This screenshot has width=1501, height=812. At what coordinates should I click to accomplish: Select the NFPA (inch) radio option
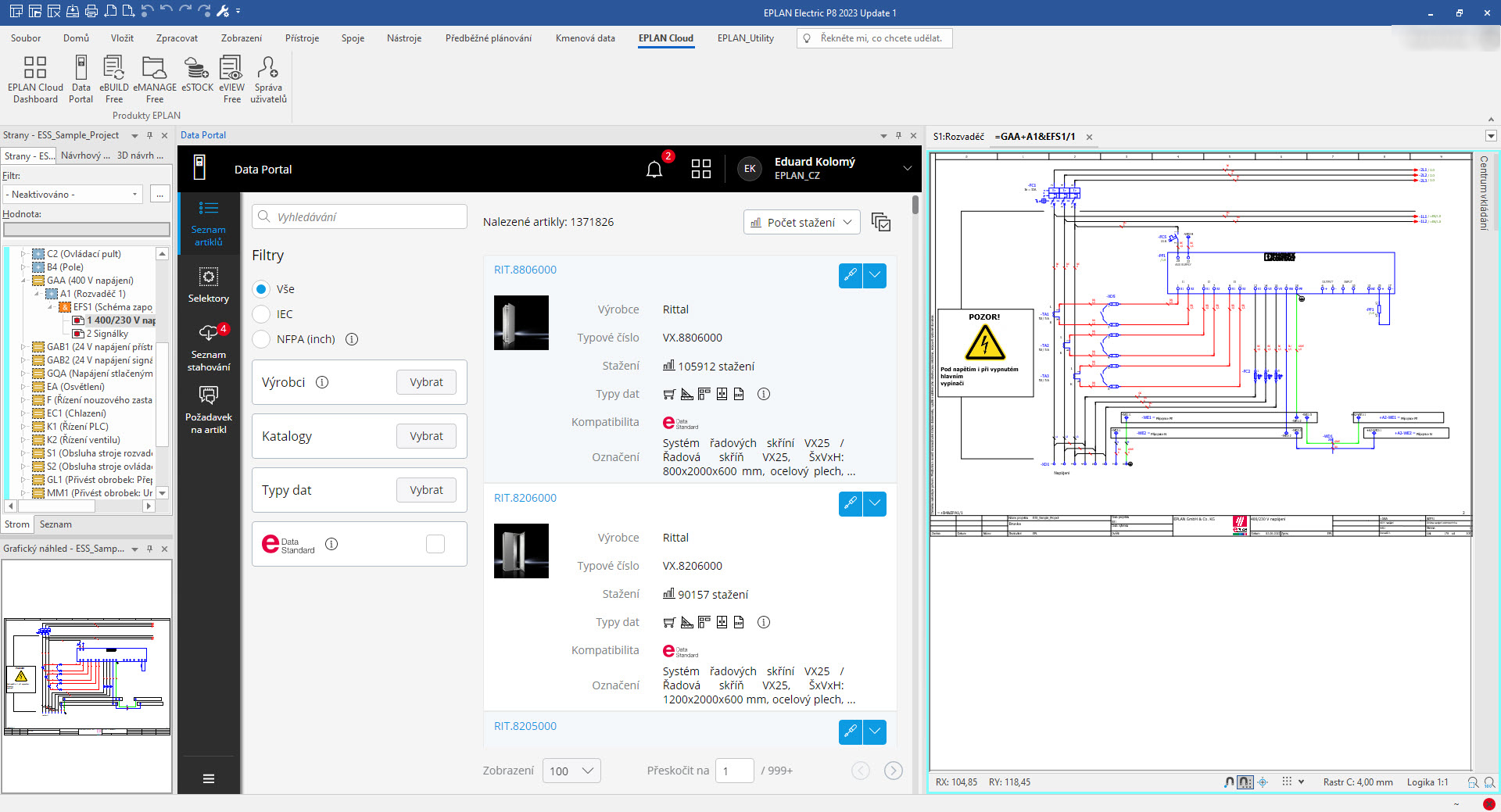pyautogui.click(x=262, y=339)
